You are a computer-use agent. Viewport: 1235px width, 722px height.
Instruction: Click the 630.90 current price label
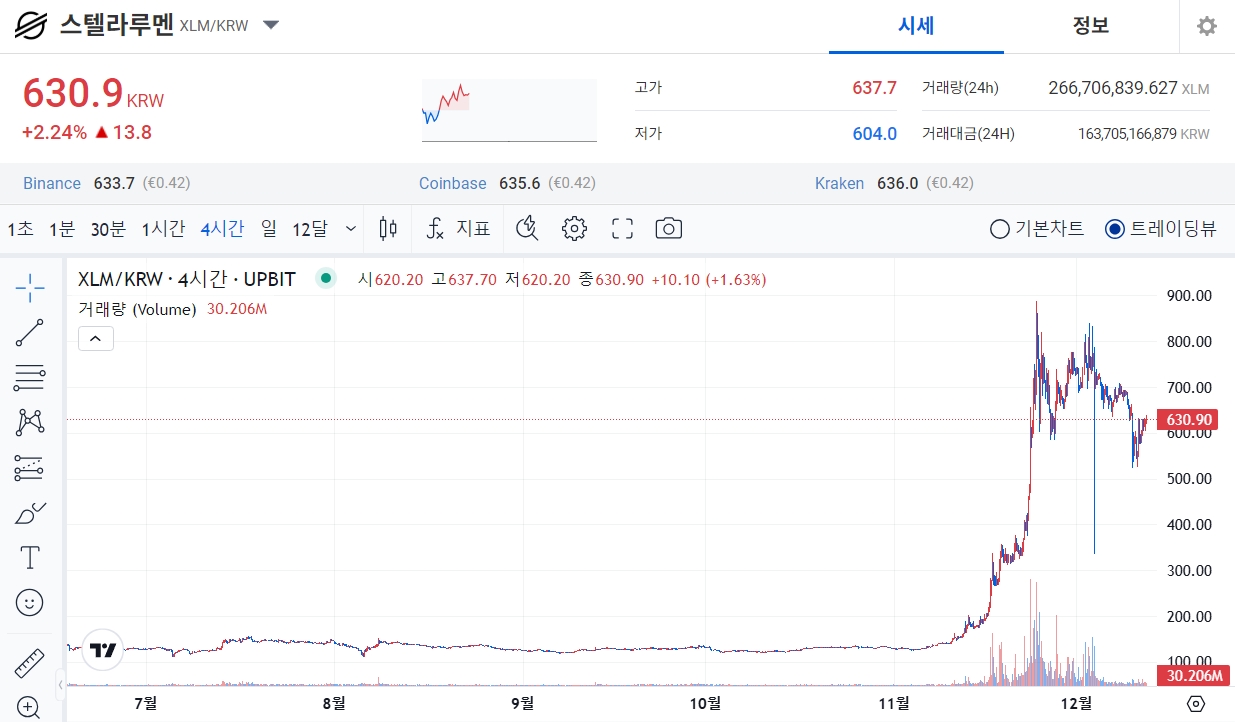tap(1186, 420)
